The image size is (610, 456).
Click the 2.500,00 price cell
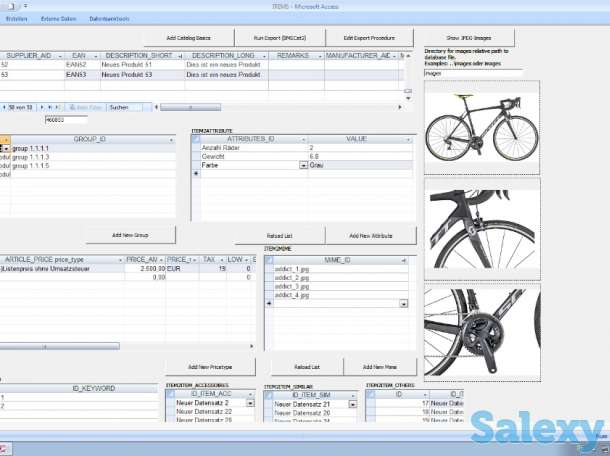click(145, 268)
